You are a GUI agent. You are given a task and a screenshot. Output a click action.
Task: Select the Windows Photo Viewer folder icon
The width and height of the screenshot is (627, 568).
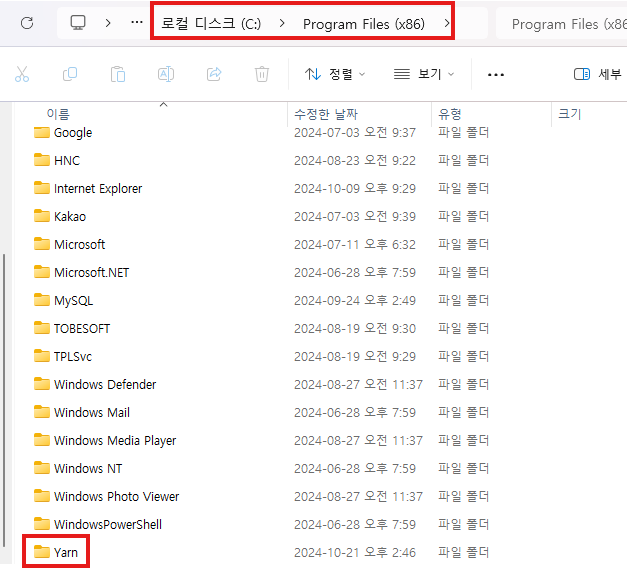point(42,496)
